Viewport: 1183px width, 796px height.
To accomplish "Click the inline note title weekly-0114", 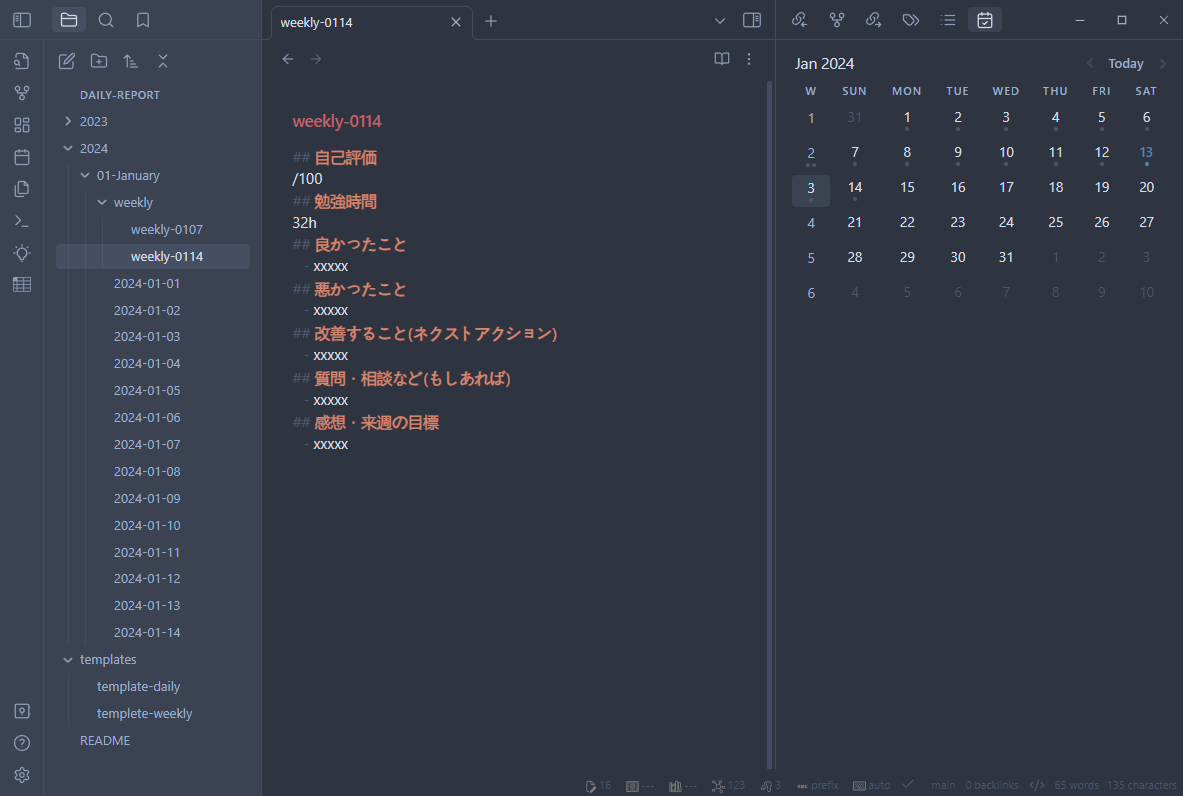I will click(x=336, y=121).
